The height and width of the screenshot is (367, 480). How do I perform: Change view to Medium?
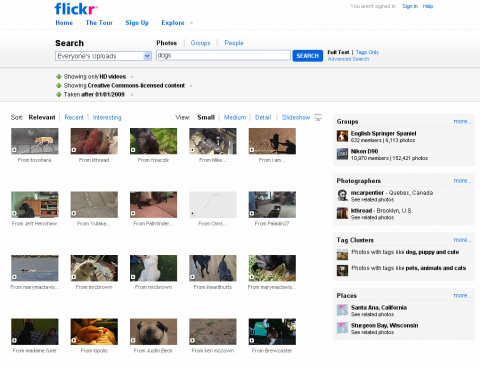click(235, 117)
